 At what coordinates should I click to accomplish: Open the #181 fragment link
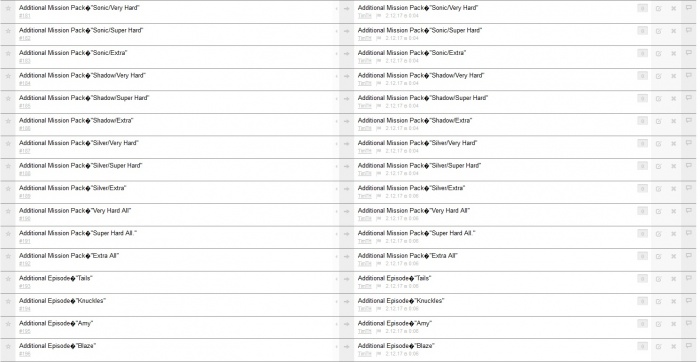pos(25,16)
